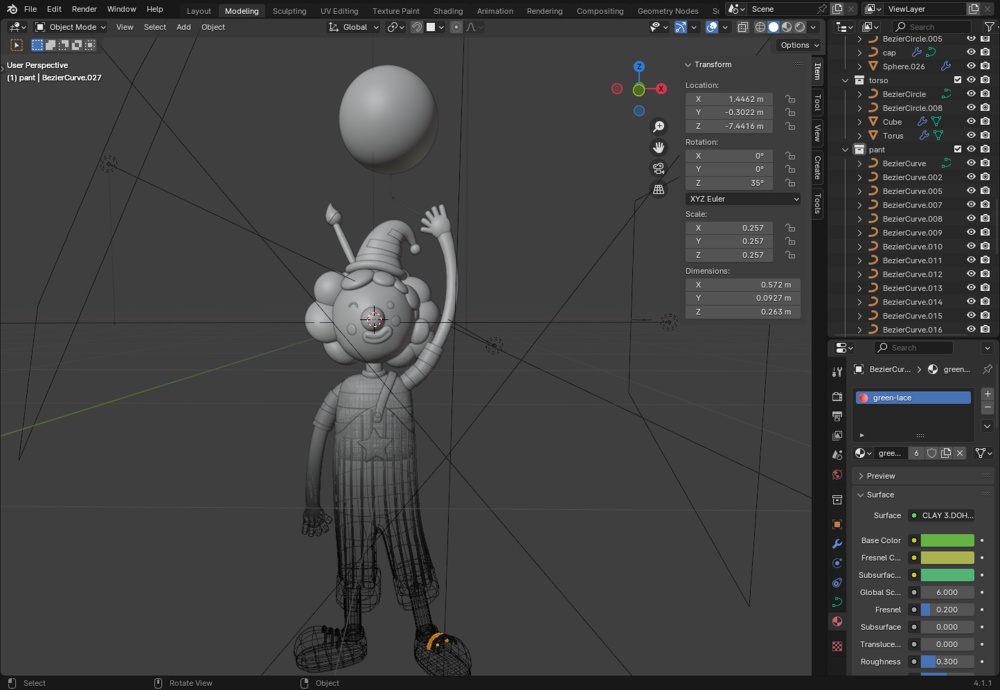1000x690 pixels.
Task: Open the Transform Orientation dropdown showing Global
Action: pyautogui.click(x=357, y=27)
